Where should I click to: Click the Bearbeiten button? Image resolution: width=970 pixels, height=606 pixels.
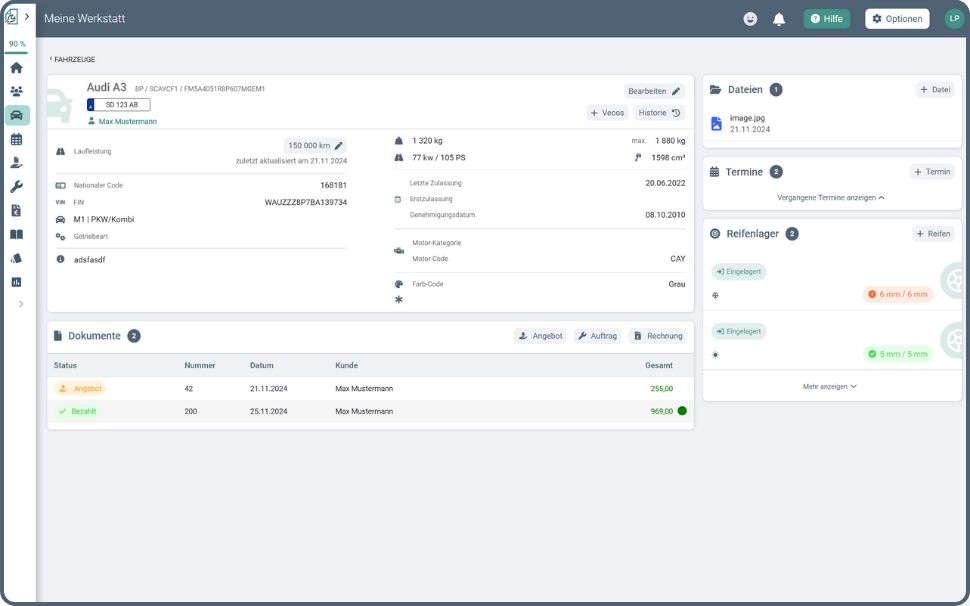point(654,91)
